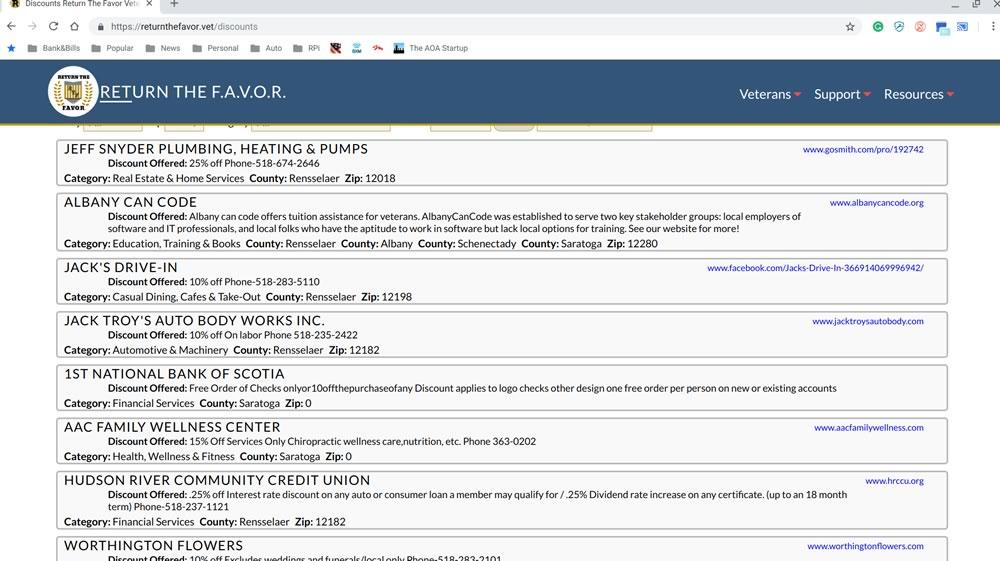Open the Personal bookmark folder

click(x=216, y=48)
